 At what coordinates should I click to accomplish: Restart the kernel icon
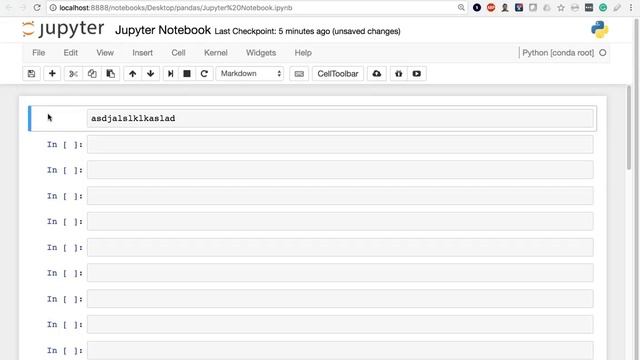point(204,74)
